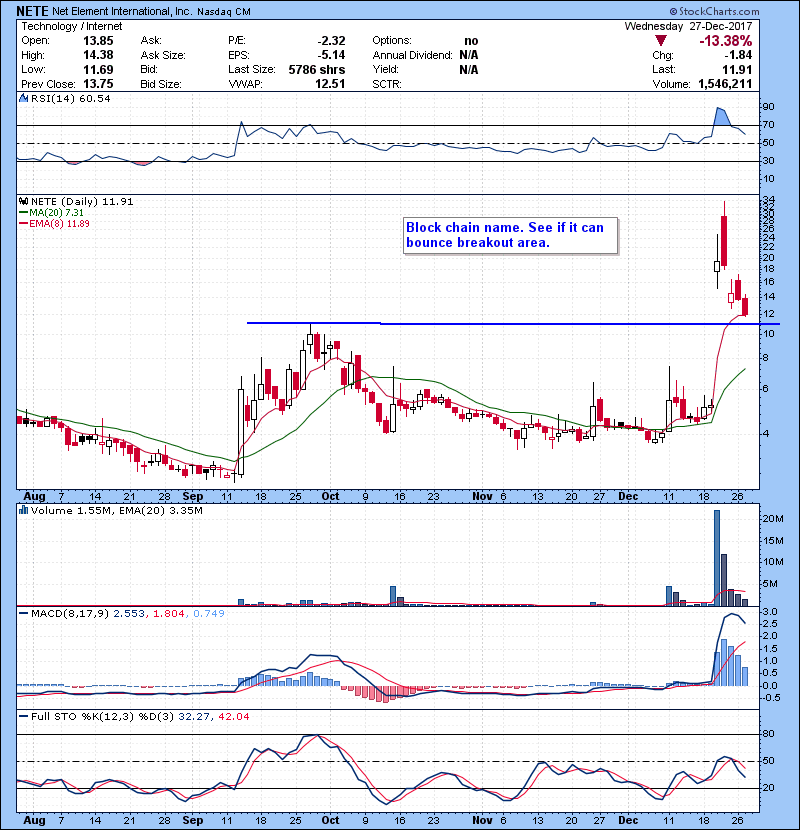Select the Chg value -1.84
The height and width of the screenshot is (830, 800).
[738, 55]
